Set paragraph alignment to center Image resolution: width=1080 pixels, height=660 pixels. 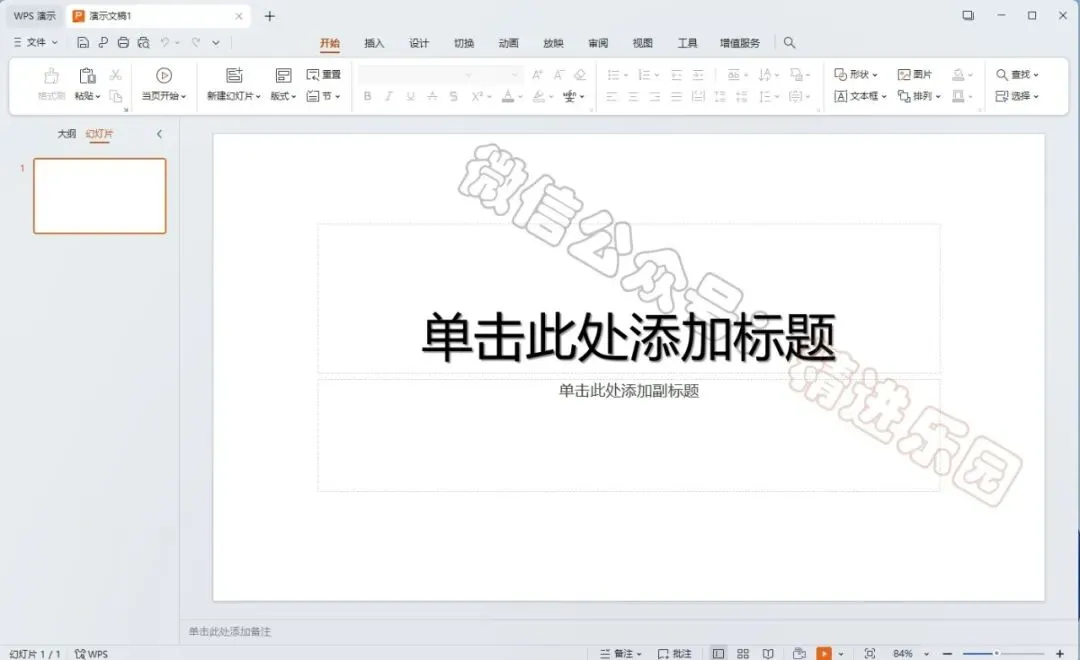pyautogui.click(x=633, y=96)
